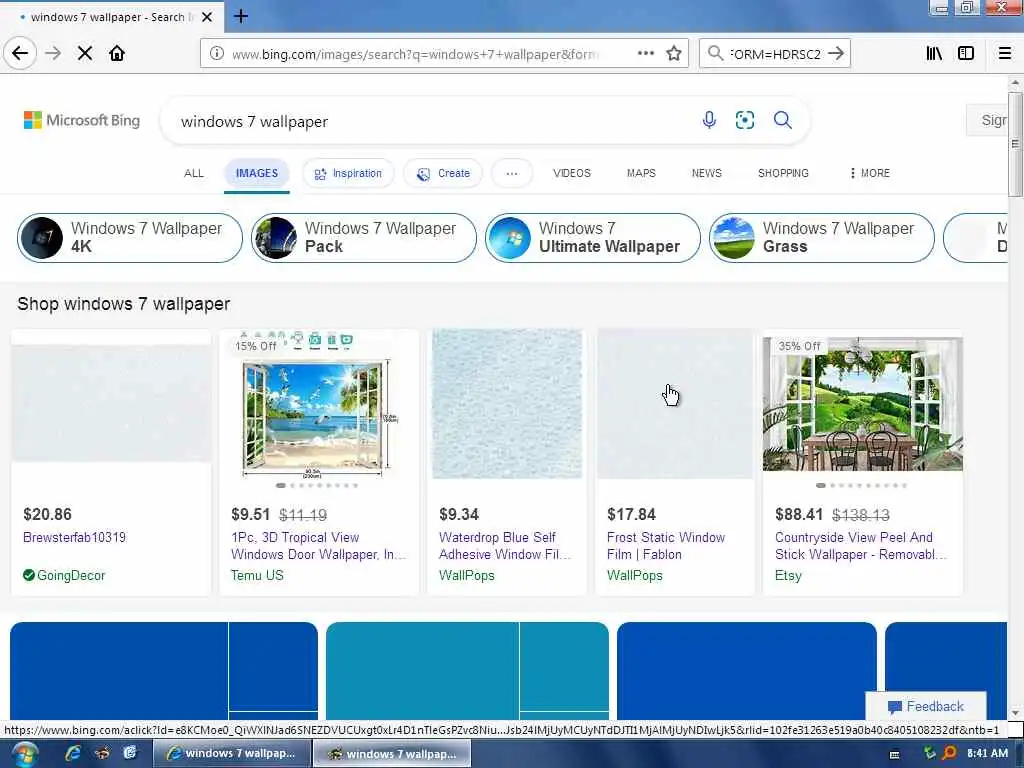Click the page vertical scrollbar thumb
1024x768 pixels.
[1015, 144]
